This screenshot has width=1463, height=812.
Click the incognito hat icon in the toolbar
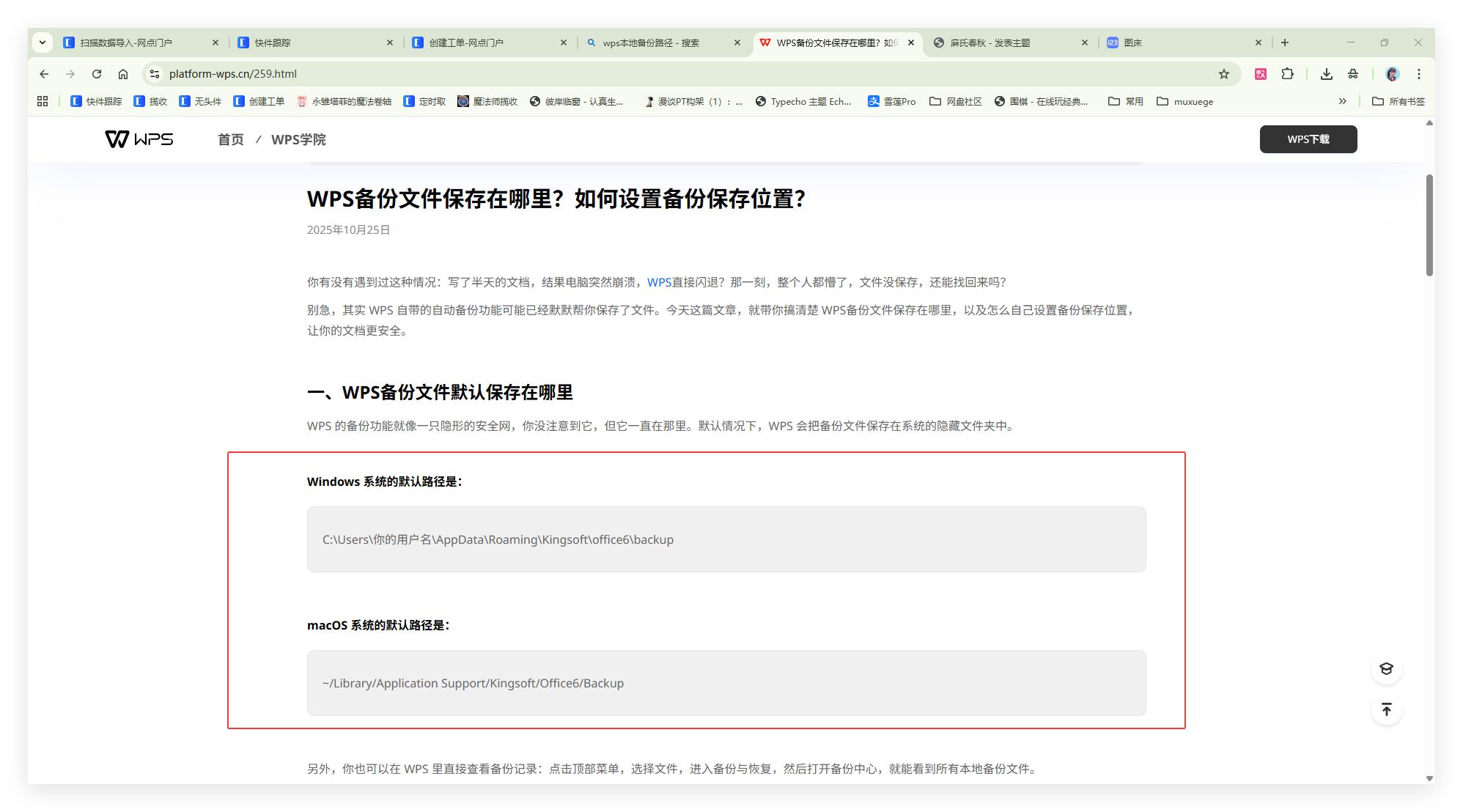(1353, 73)
